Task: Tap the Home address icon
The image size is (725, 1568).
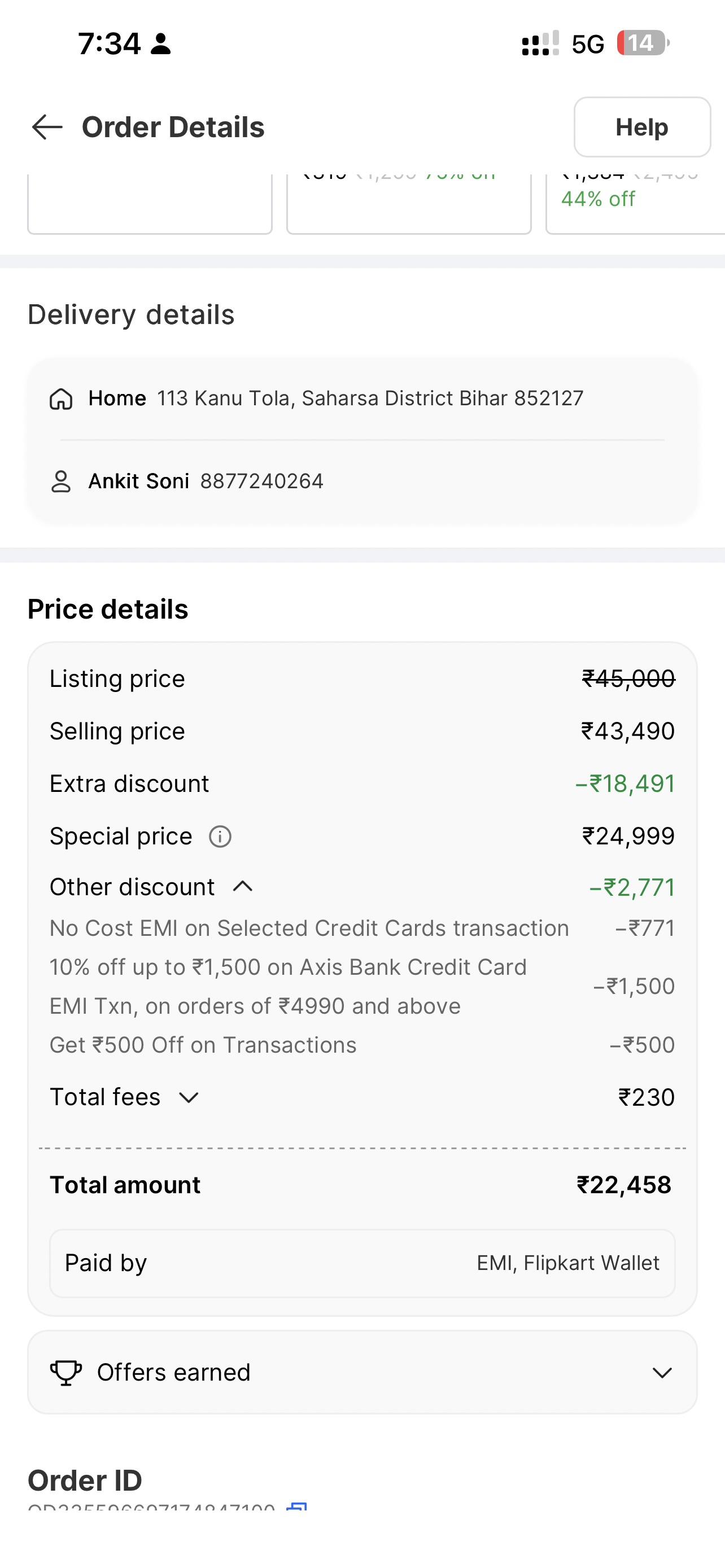Action: 61,398
